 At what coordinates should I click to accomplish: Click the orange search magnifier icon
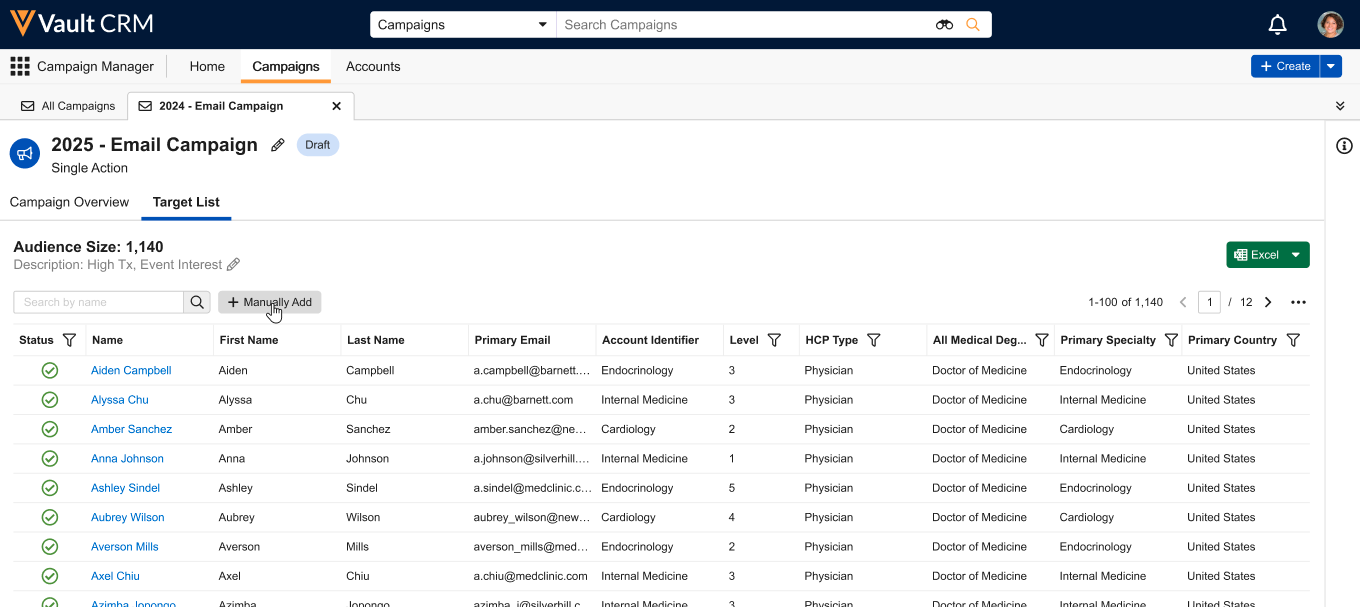tap(973, 25)
